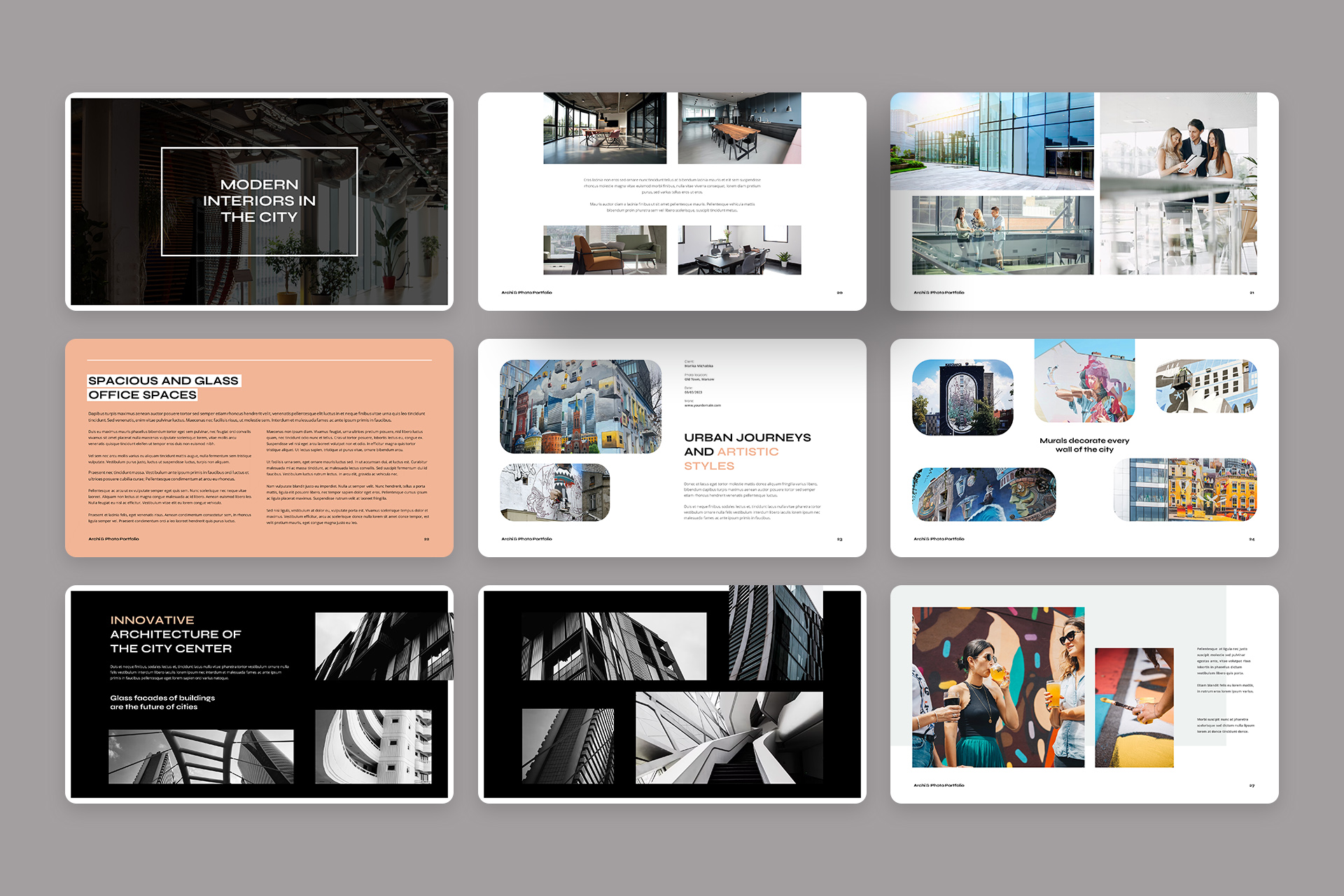Screen dimensions: 1344x896
Task: Click the date '05/03/2023' field
Action: [693, 392]
